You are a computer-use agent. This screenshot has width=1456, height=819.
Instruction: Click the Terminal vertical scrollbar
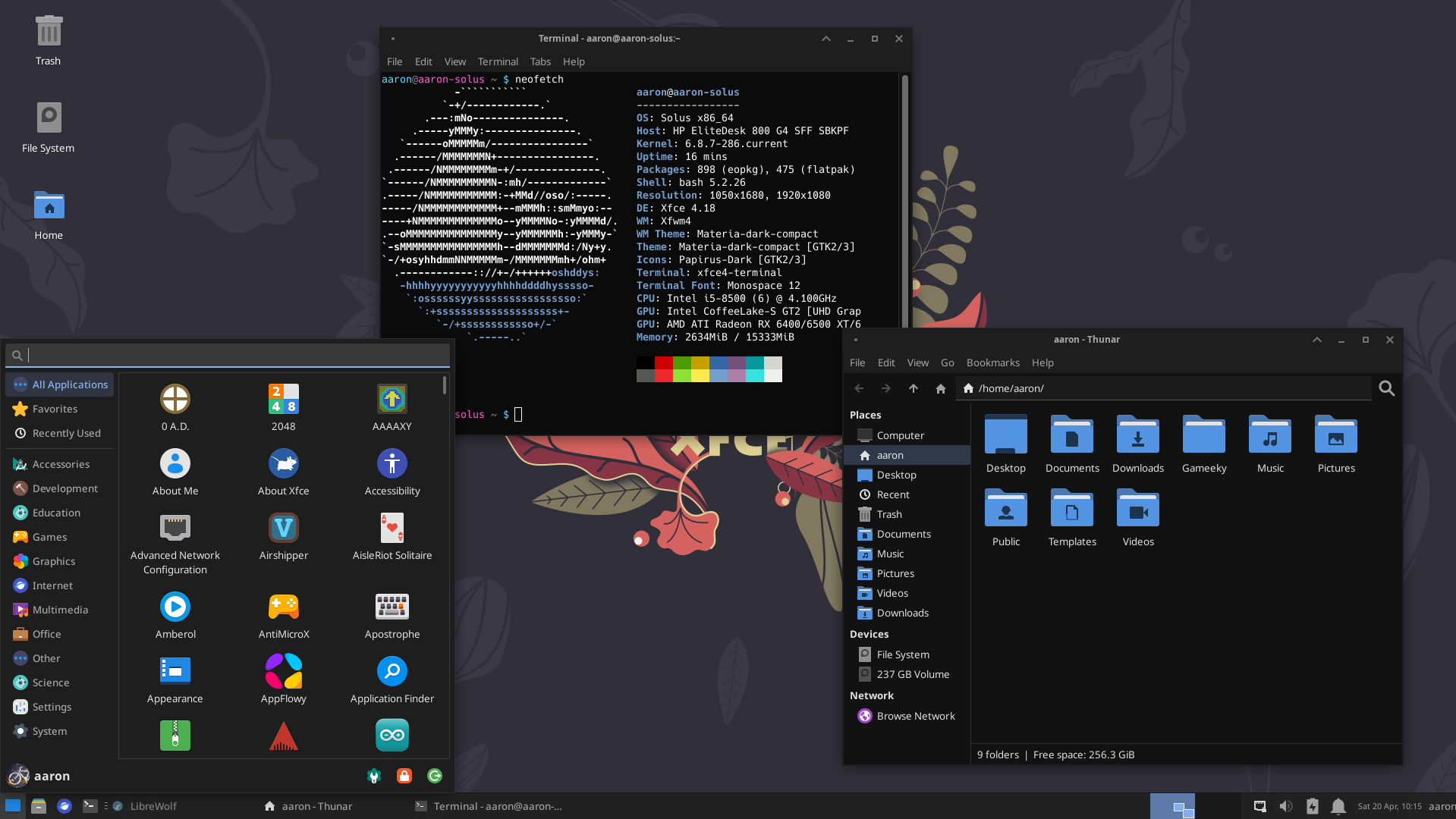click(x=904, y=201)
